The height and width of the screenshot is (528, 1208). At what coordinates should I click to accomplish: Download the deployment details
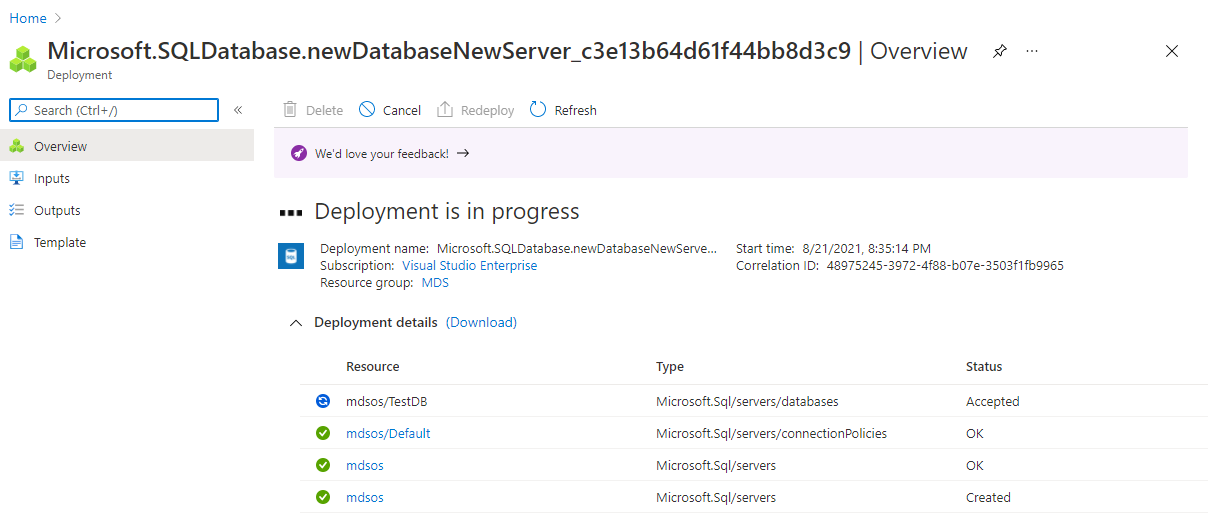click(x=481, y=322)
